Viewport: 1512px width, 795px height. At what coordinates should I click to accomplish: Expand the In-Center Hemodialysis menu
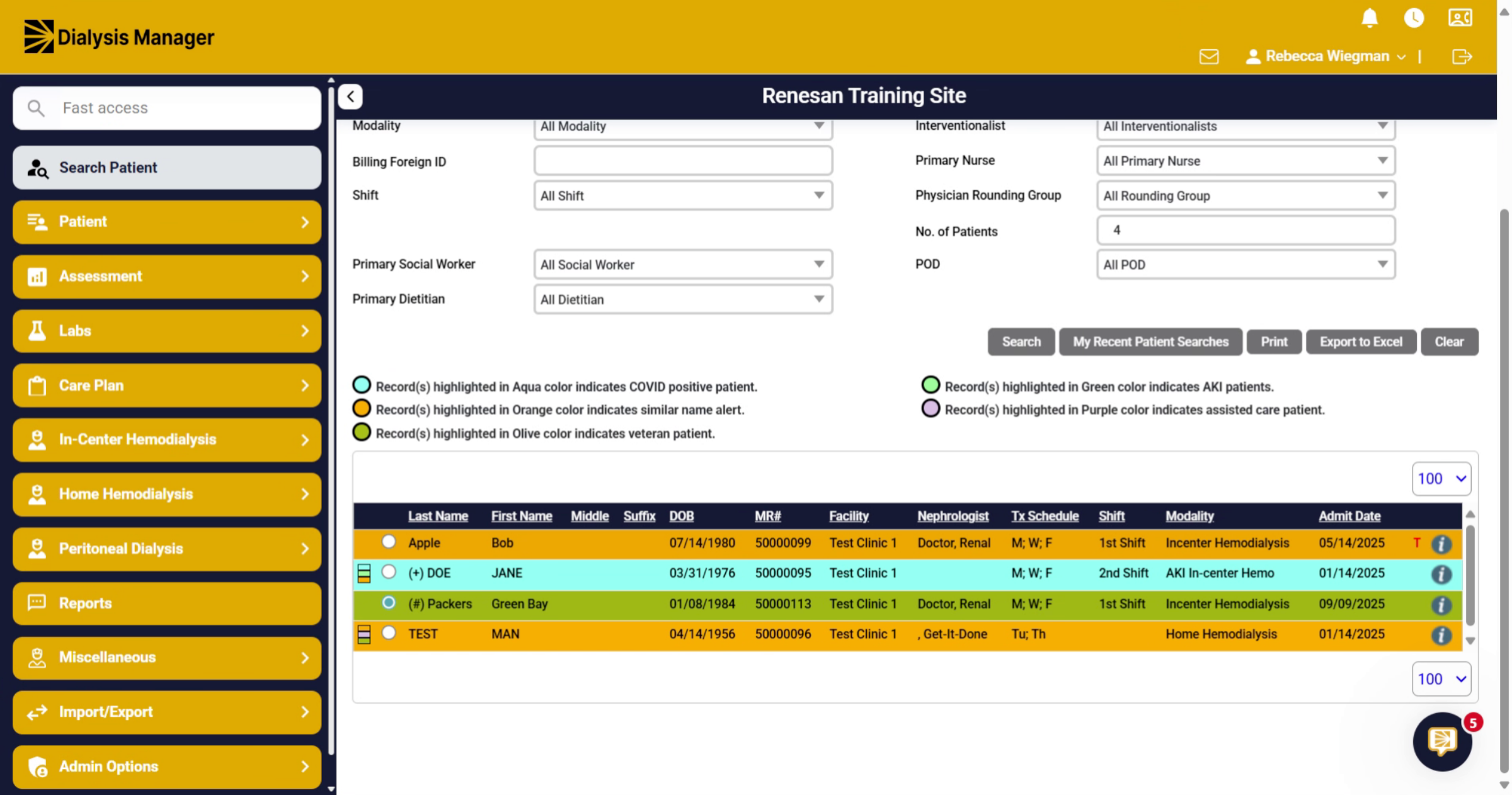click(x=167, y=440)
